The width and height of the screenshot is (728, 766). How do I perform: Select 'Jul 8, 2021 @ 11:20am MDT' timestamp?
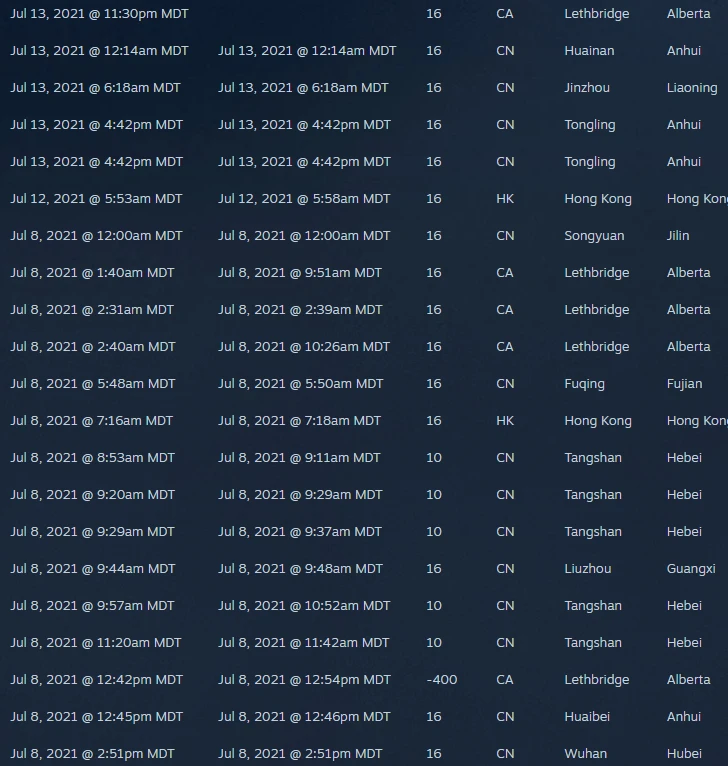[96, 643]
